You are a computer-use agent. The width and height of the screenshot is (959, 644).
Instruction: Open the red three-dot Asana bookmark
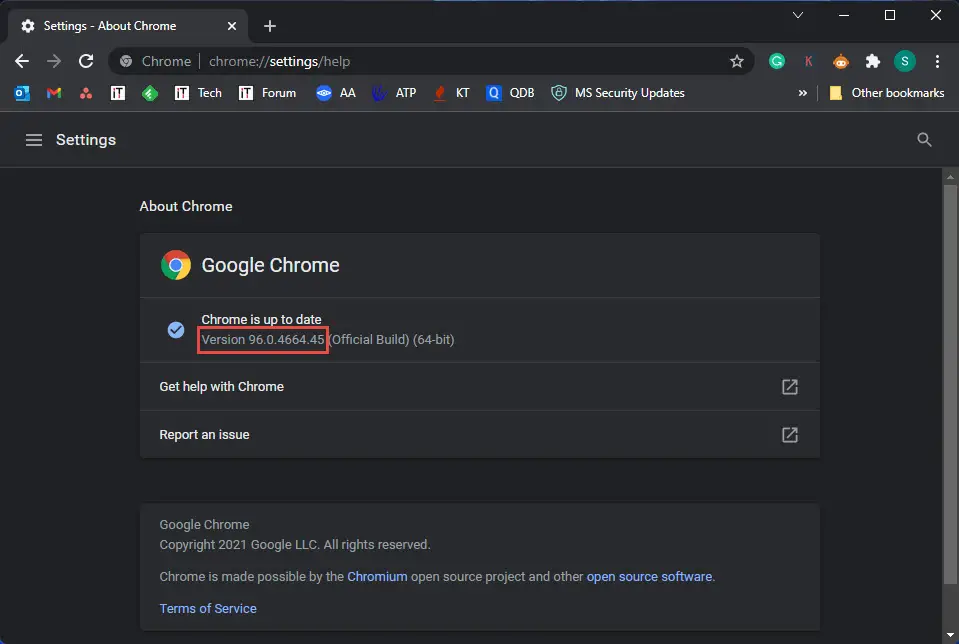(x=86, y=93)
